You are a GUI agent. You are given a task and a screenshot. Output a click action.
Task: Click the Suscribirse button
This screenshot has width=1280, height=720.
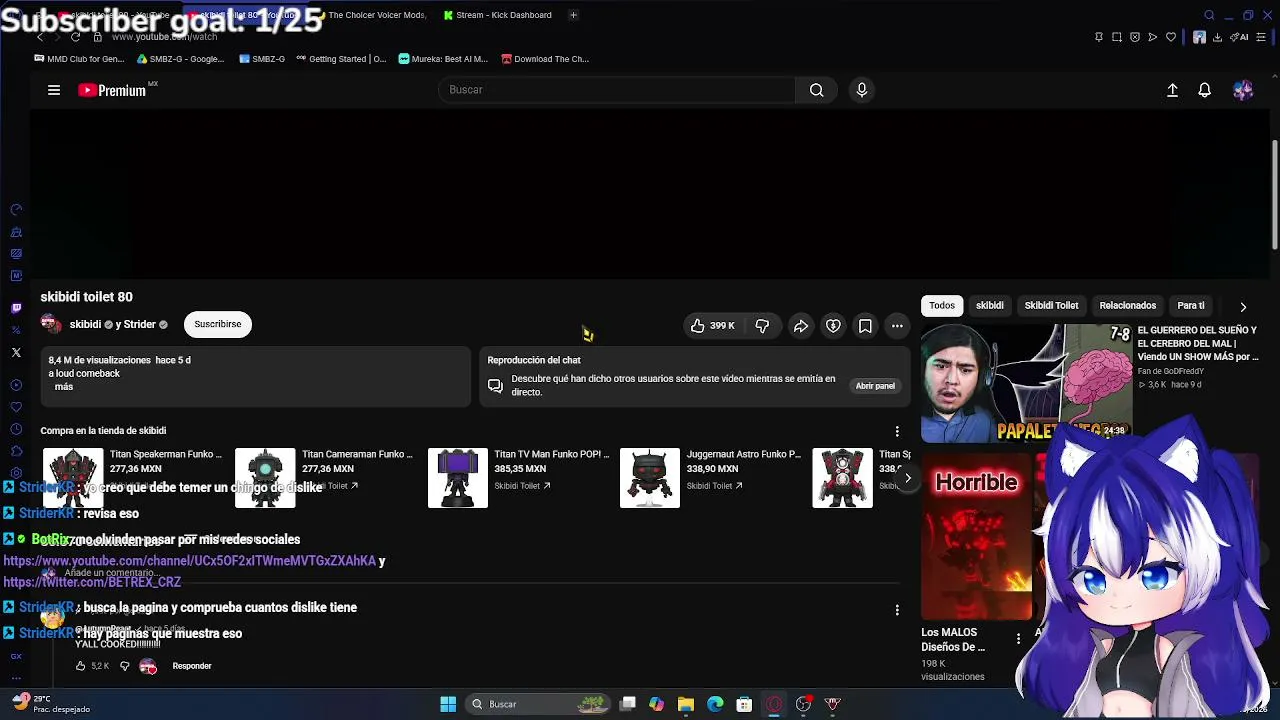[218, 324]
